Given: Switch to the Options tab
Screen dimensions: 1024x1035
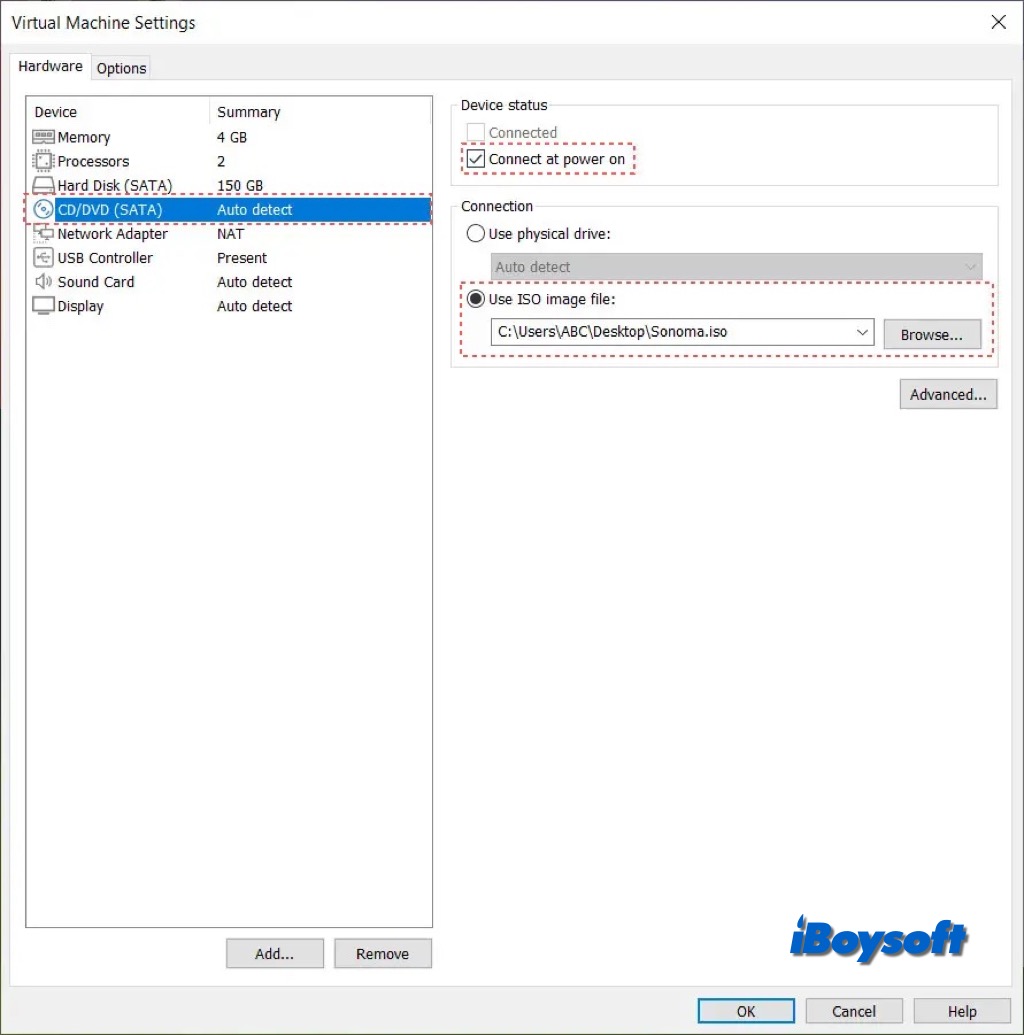Looking at the screenshot, I should click(x=122, y=68).
